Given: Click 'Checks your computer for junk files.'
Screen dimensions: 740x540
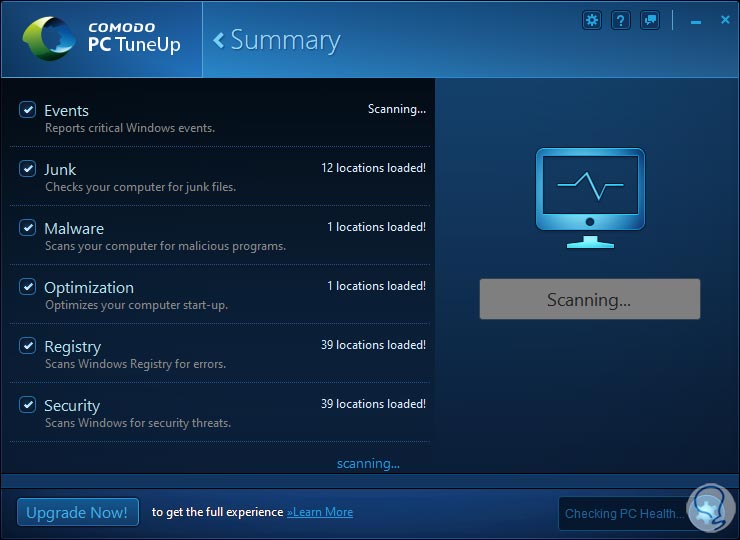Looking at the screenshot, I should coord(141,187).
